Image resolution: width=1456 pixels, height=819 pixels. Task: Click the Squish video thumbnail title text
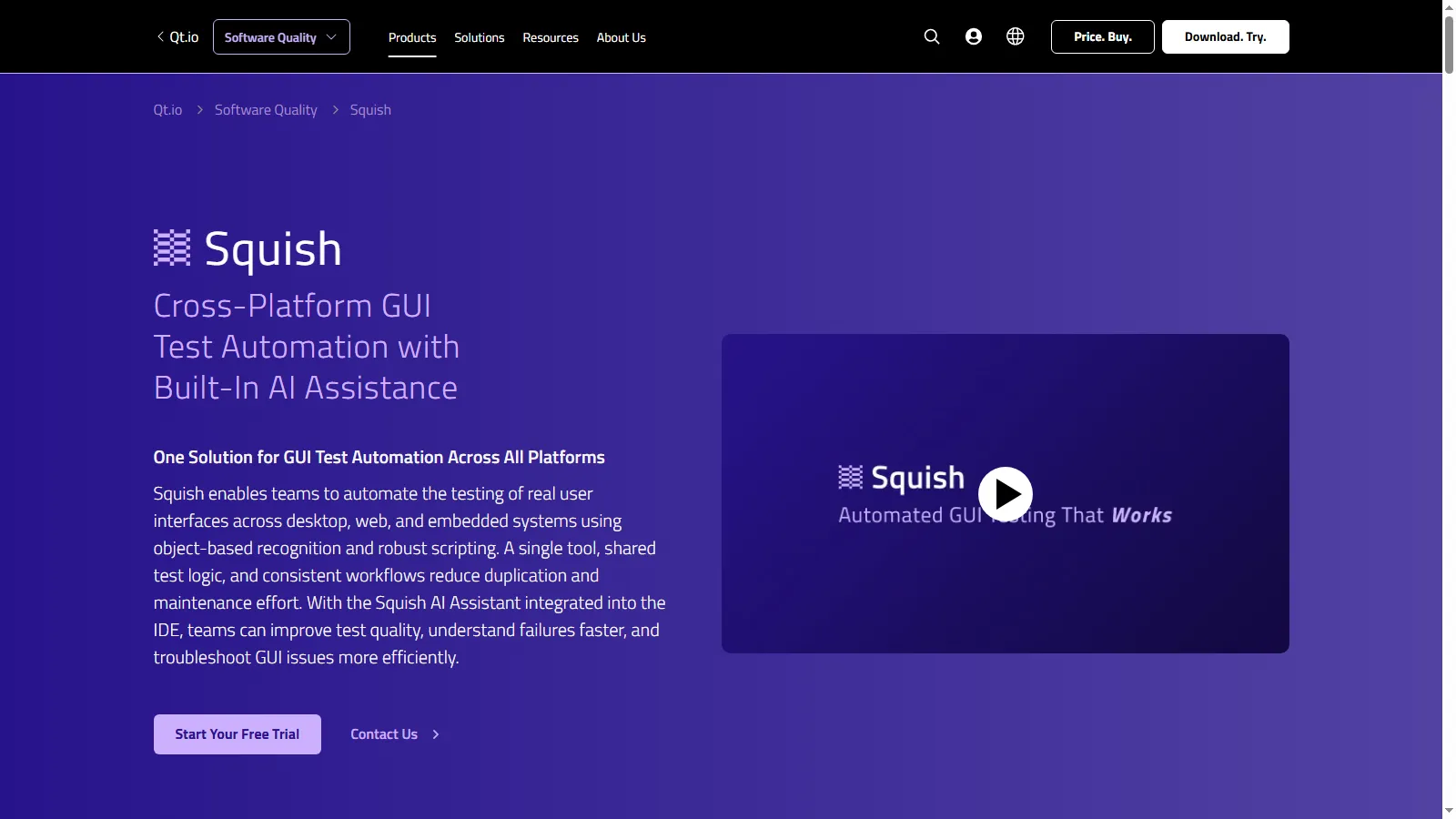pos(917,478)
